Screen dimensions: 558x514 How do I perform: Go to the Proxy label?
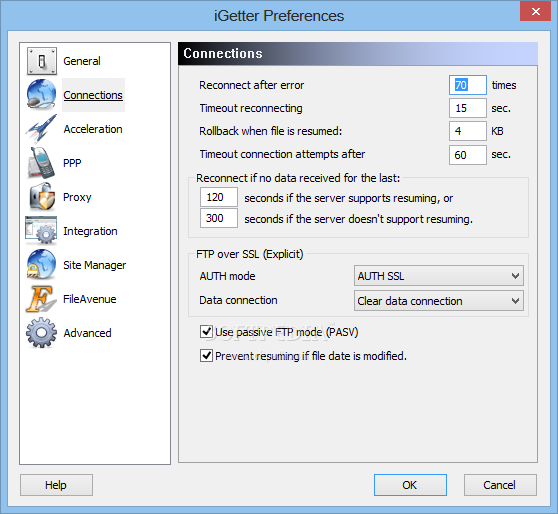77,197
